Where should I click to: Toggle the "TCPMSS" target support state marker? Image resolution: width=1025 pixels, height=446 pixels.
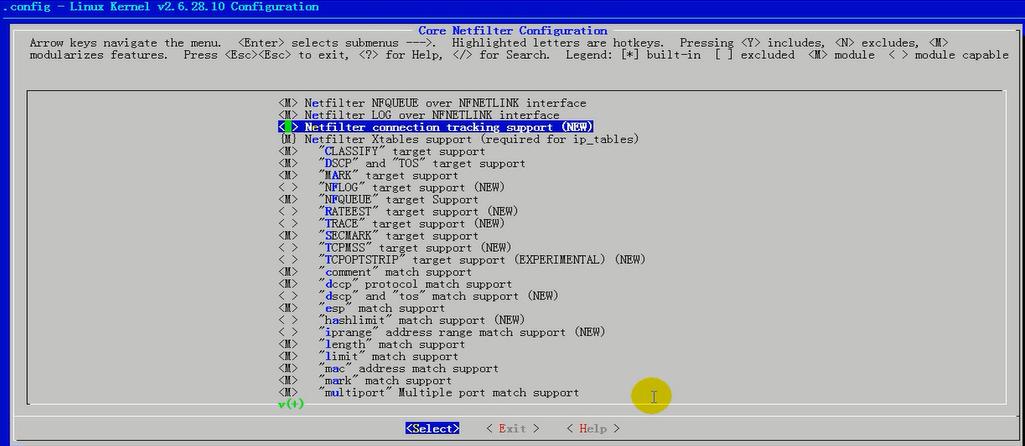(288, 248)
